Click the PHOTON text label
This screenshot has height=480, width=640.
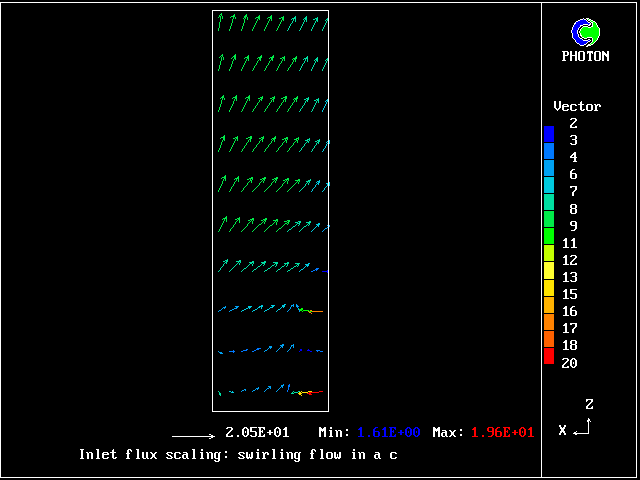(x=585, y=57)
